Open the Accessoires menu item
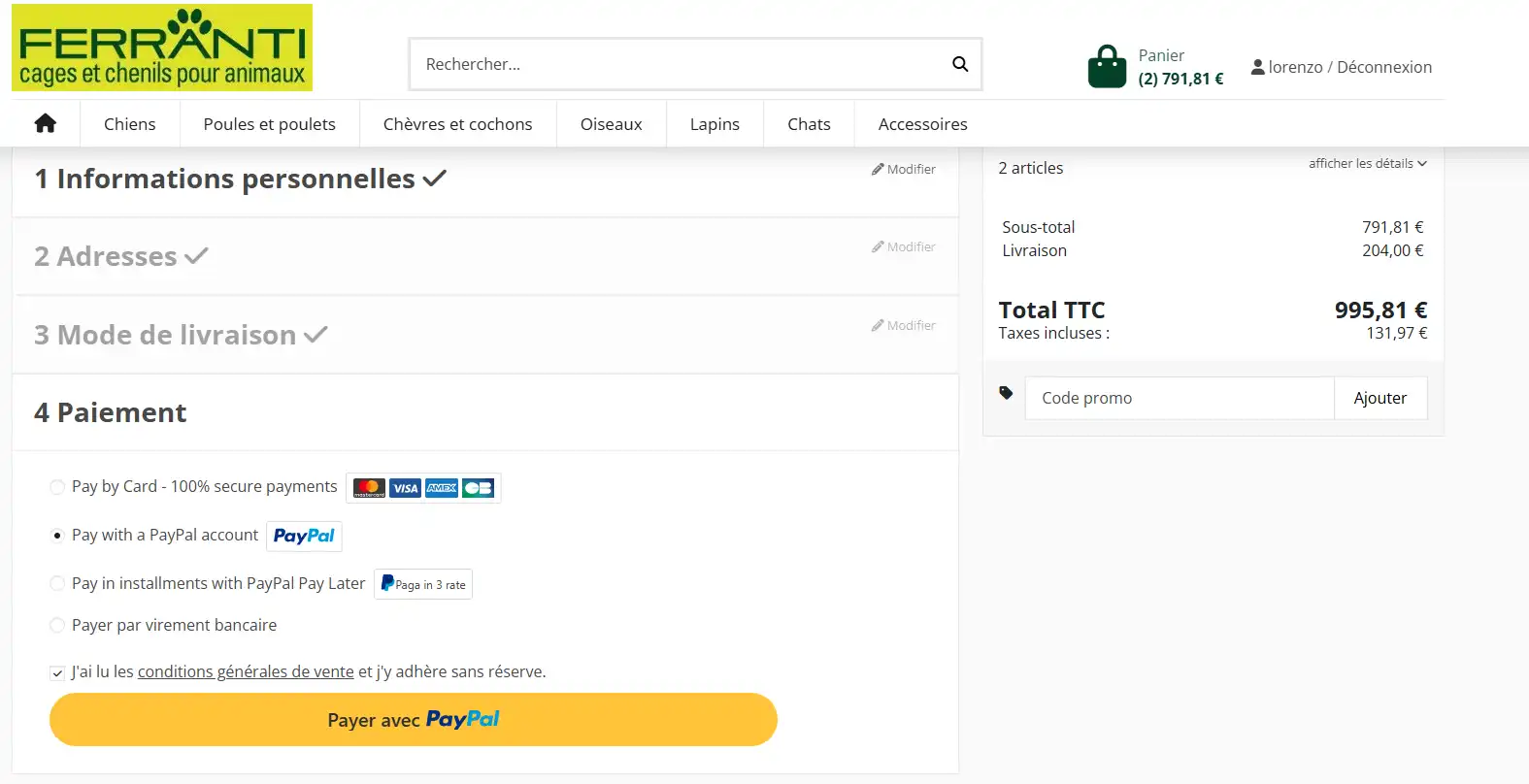Viewport: 1529px width, 784px height. tap(923, 124)
